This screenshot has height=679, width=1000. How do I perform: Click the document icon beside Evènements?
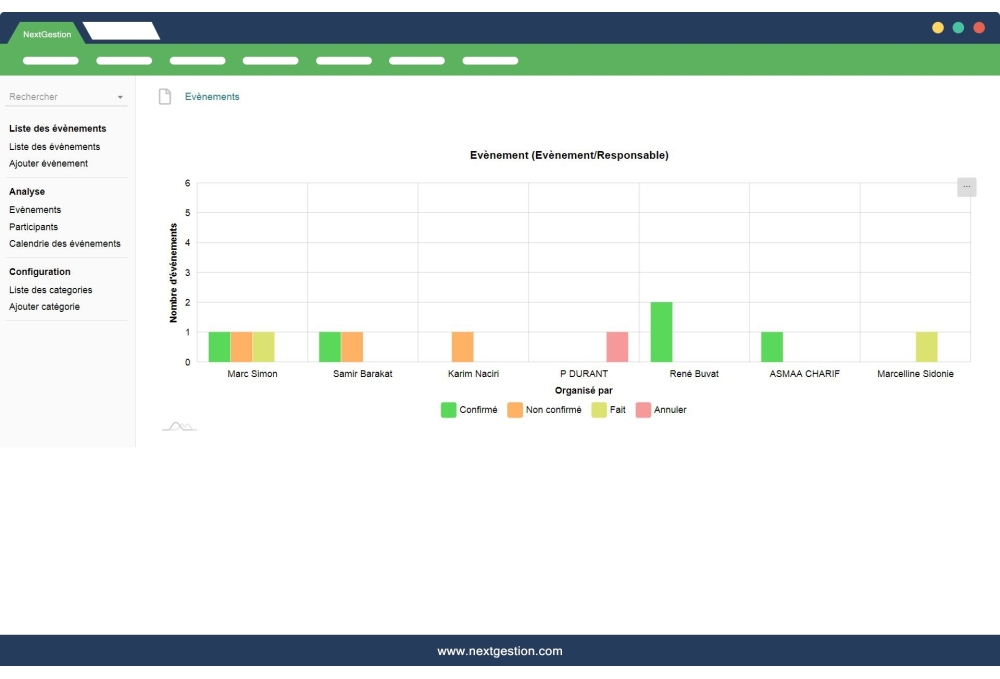pyautogui.click(x=165, y=97)
